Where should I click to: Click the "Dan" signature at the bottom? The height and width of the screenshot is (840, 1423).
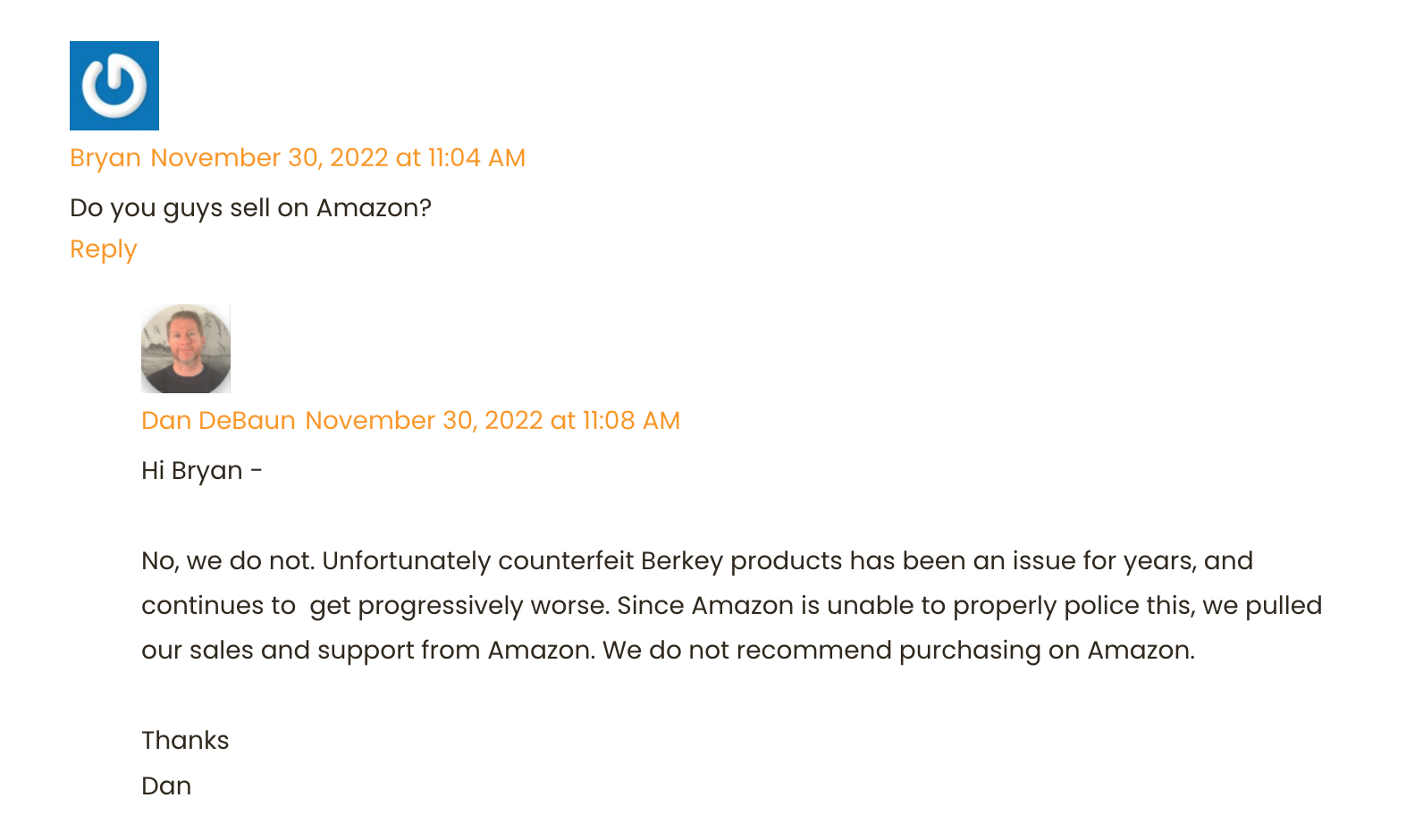pos(166,786)
